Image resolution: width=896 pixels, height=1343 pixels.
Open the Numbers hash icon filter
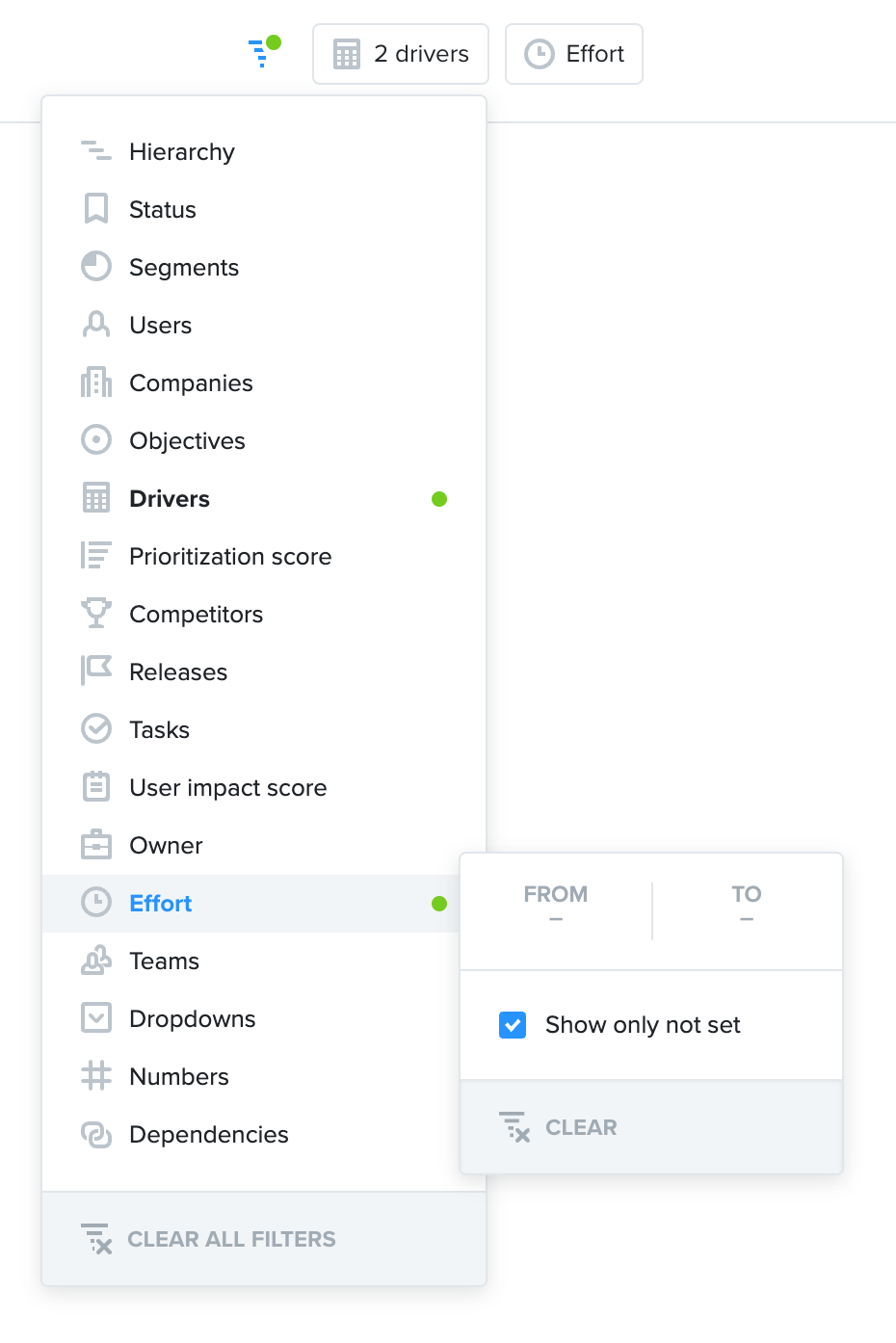[96, 1076]
